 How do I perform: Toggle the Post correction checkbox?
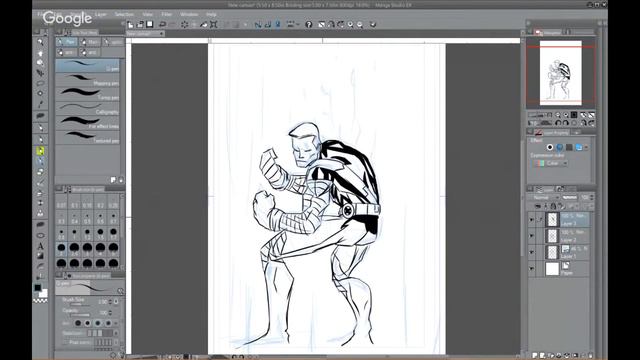[x=65, y=342]
